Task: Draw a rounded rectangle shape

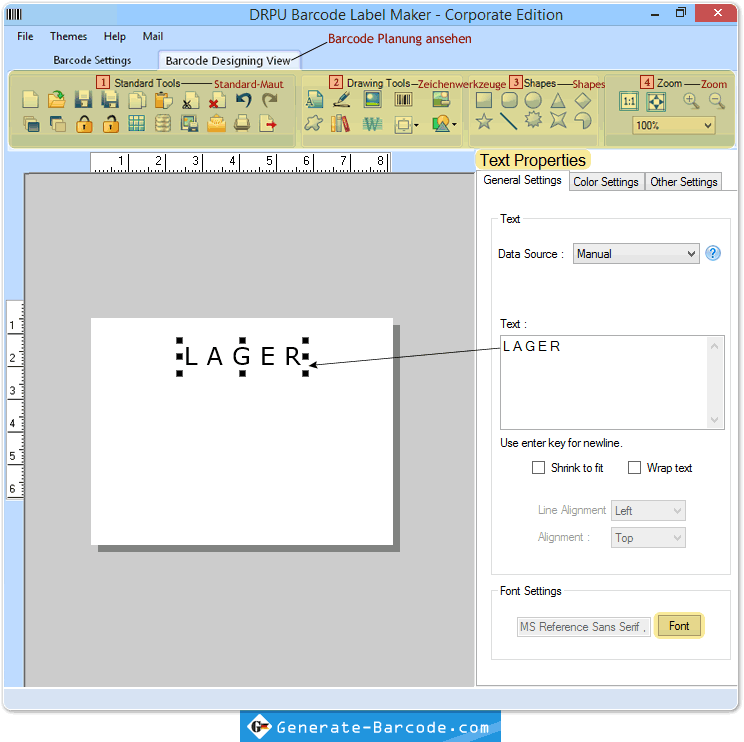Action: (x=509, y=100)
